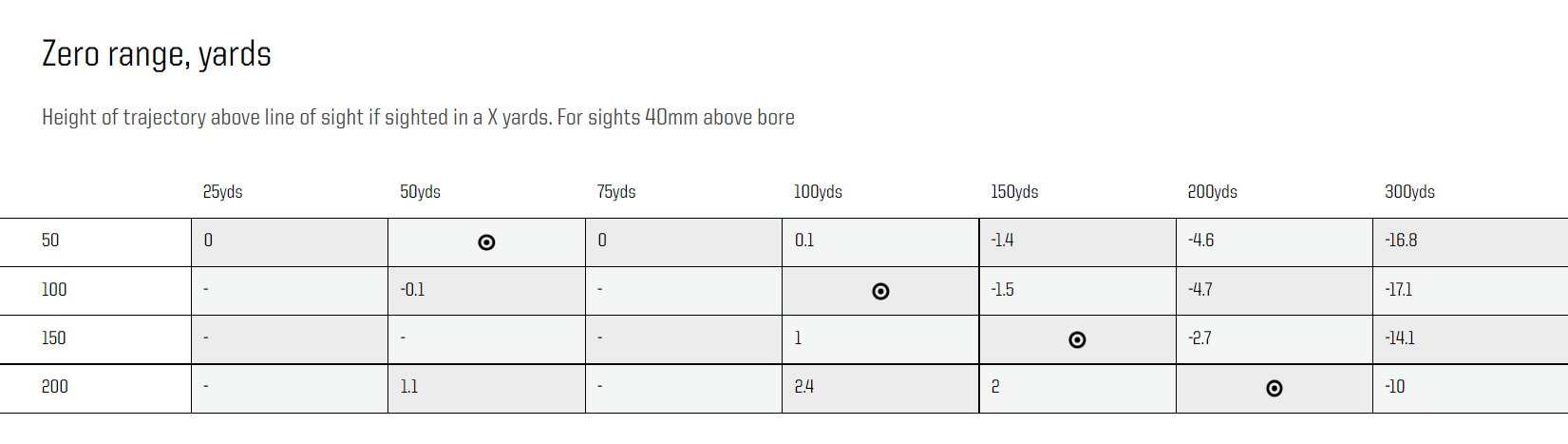Image resolution: width=1568 pixels, height=444 pixels.
Task: Select the 50yds column header
Action: pos(420,192)
